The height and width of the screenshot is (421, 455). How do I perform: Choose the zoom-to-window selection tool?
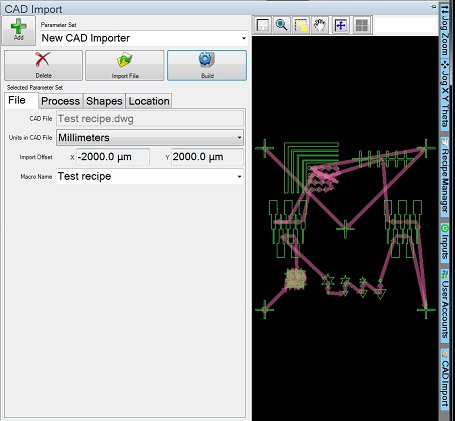[301, 25]
